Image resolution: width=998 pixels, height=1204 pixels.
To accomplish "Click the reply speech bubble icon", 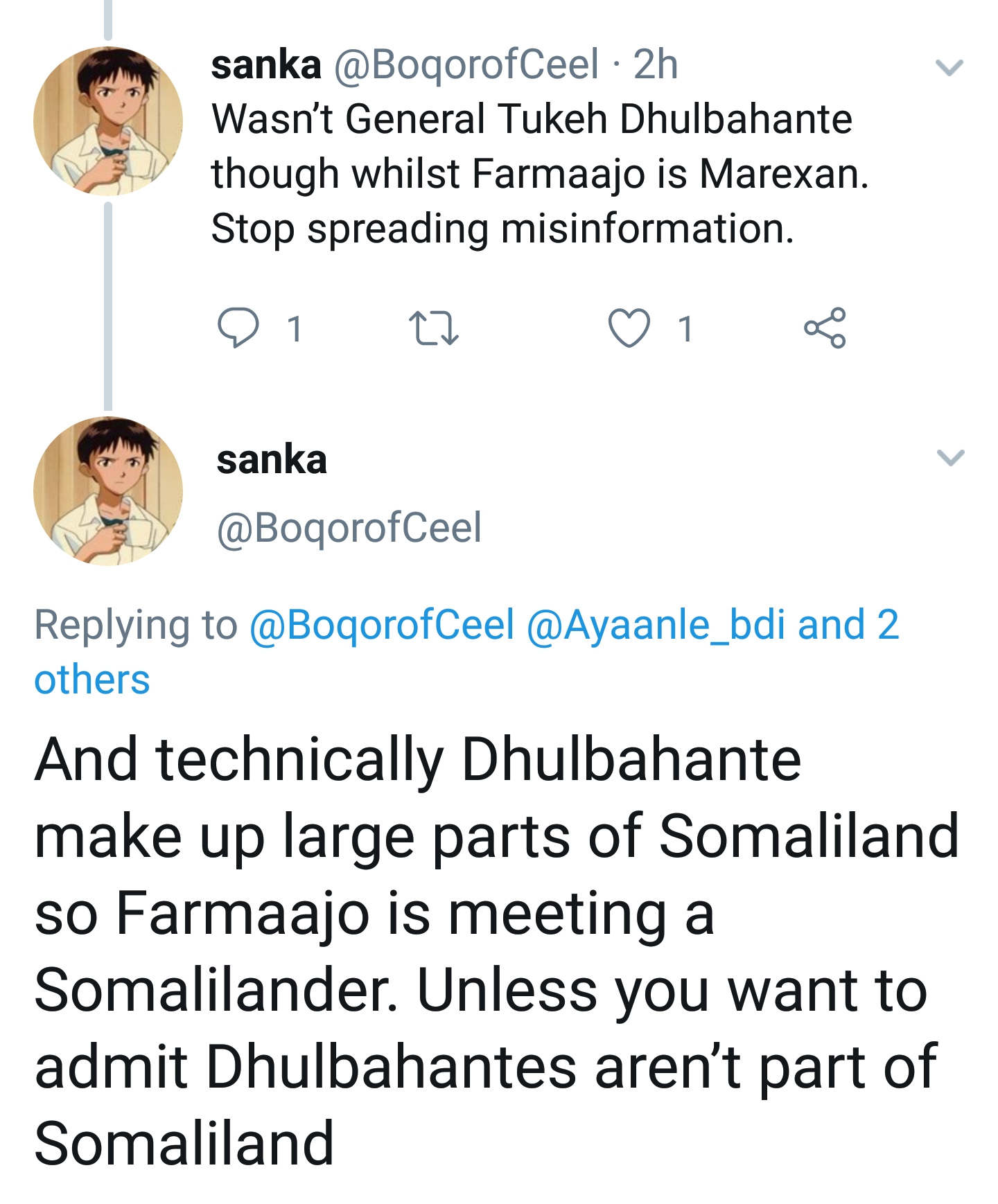I will (238, 328).
